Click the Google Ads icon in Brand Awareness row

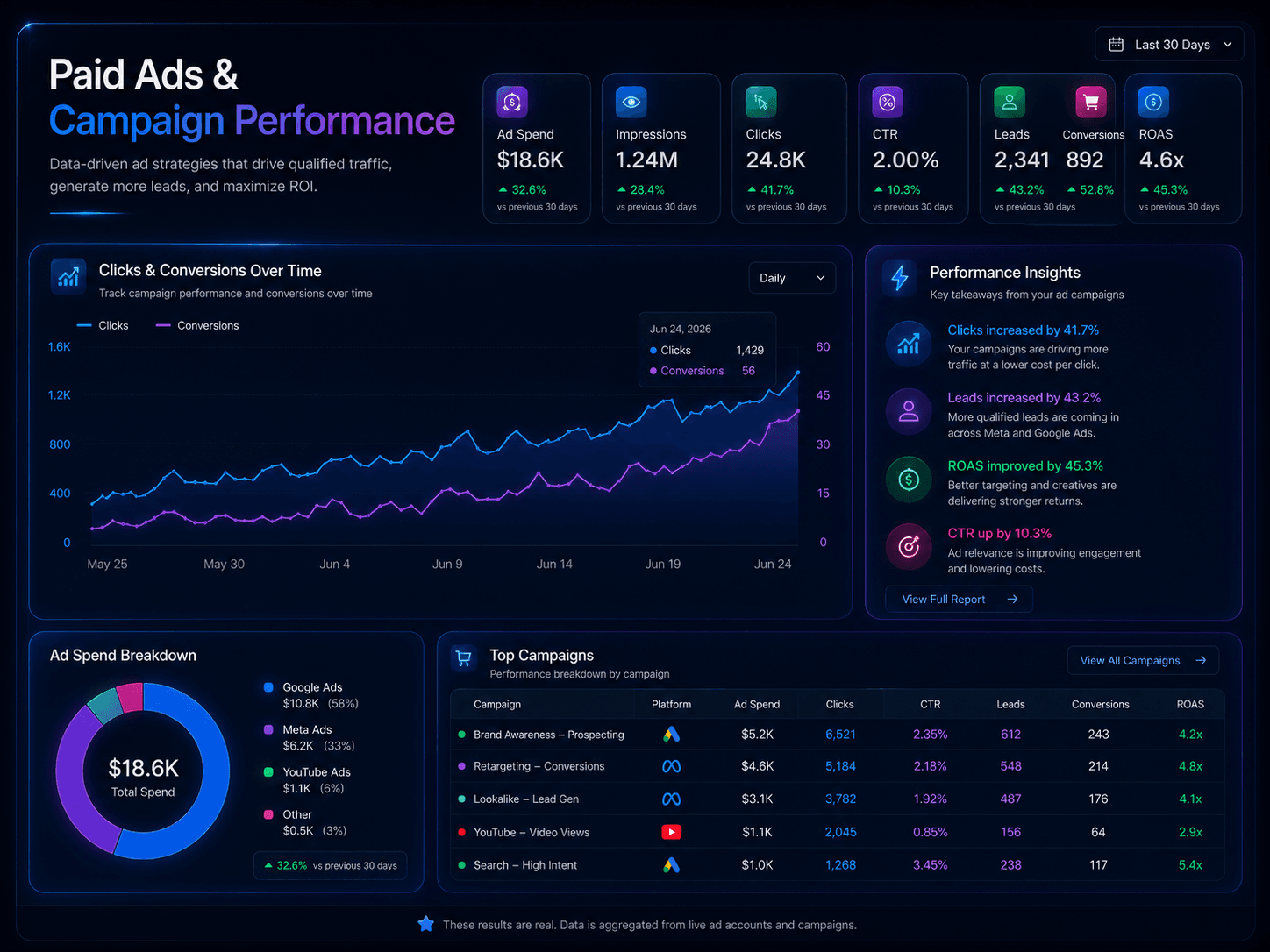point(671,735)
